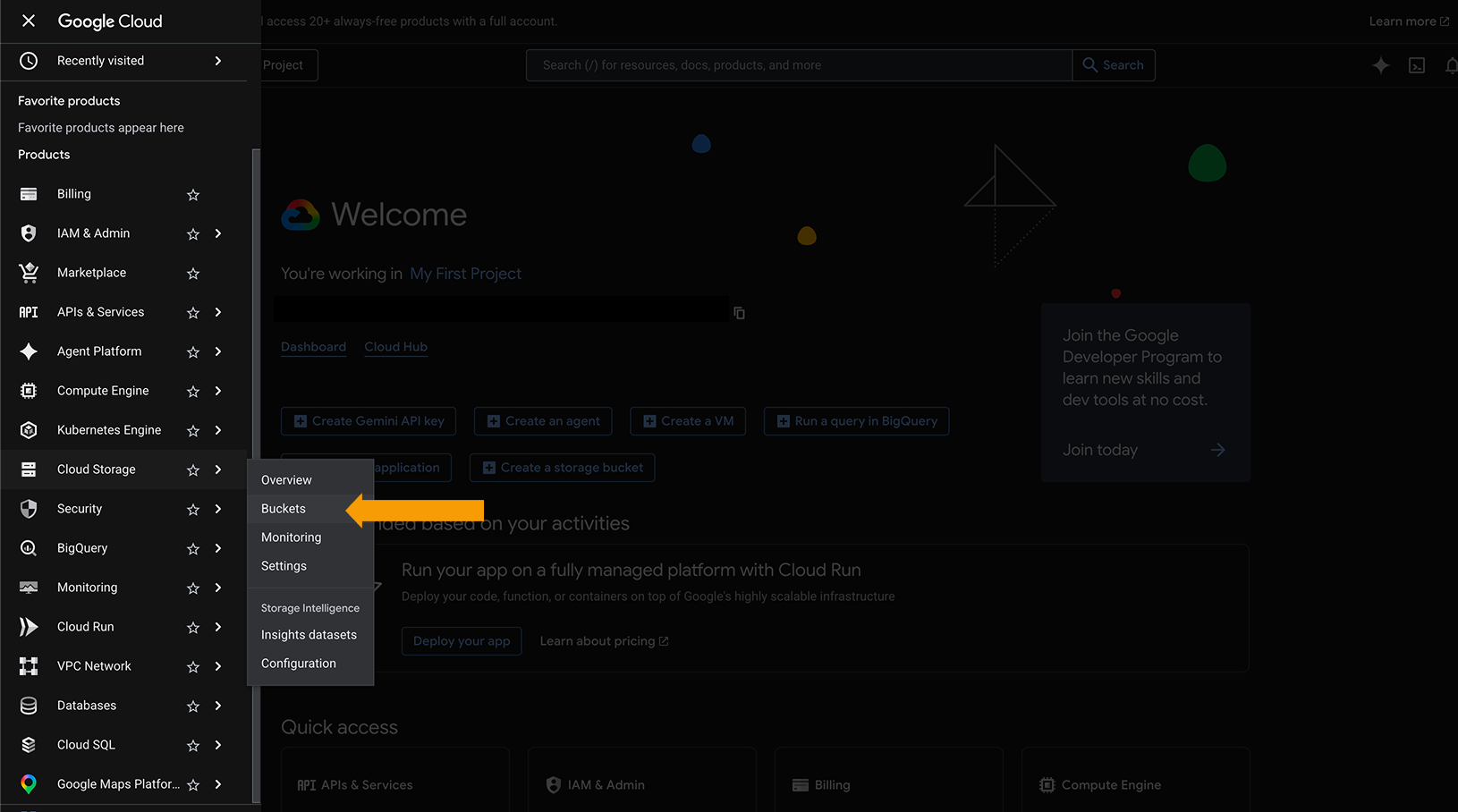Click Create a VM button
The image size is (1458, 812).
688,421
